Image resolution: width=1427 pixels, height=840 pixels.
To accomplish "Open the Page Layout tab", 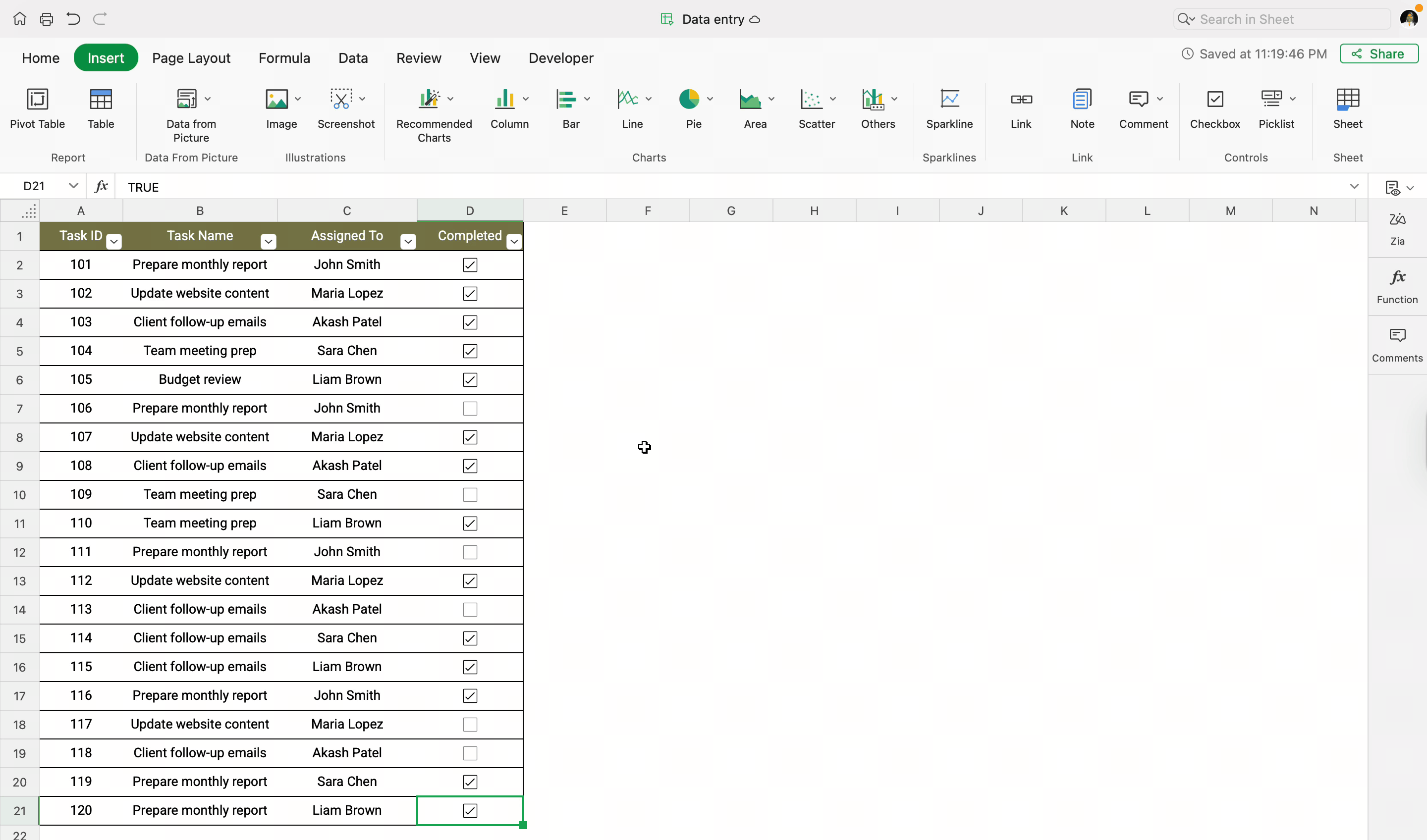I will (191, 58).
